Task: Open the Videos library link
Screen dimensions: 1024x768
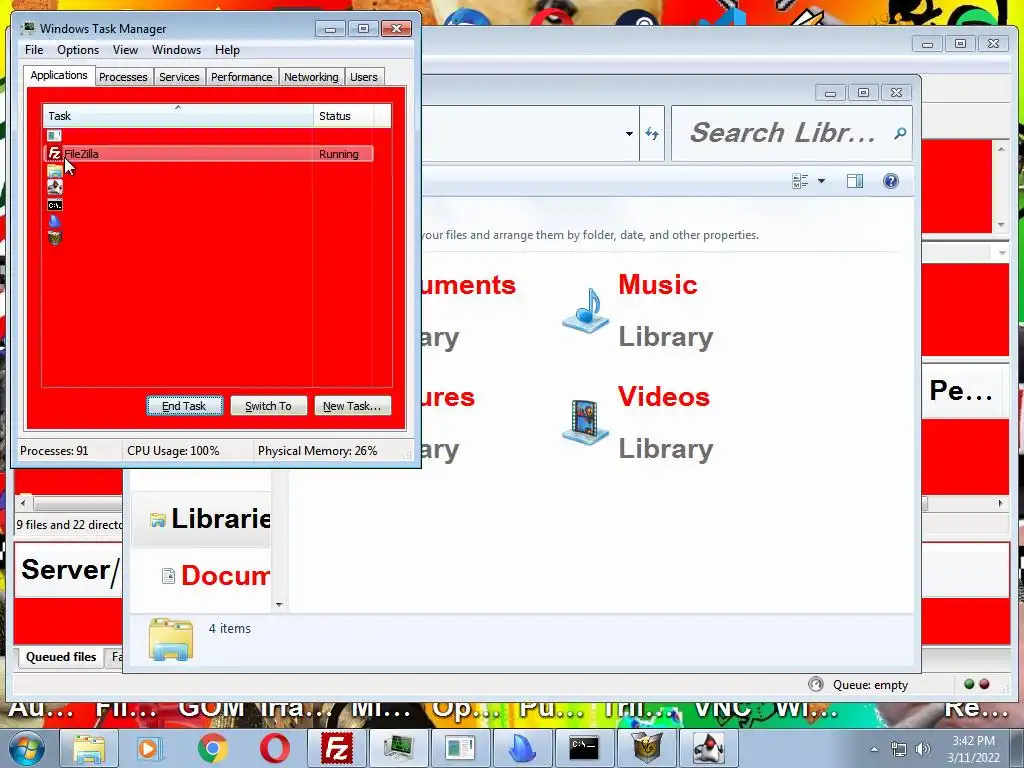Action: click(664, 397)
